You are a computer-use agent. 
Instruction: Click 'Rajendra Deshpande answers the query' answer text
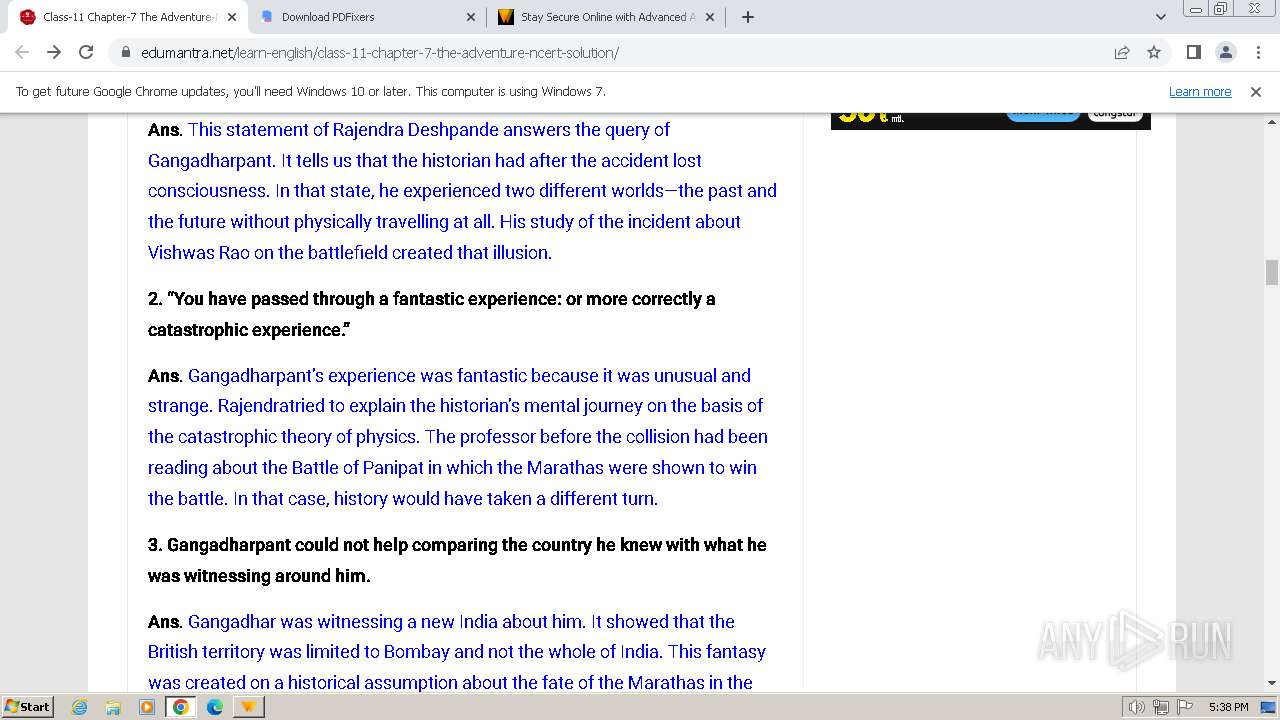[464, 191]
